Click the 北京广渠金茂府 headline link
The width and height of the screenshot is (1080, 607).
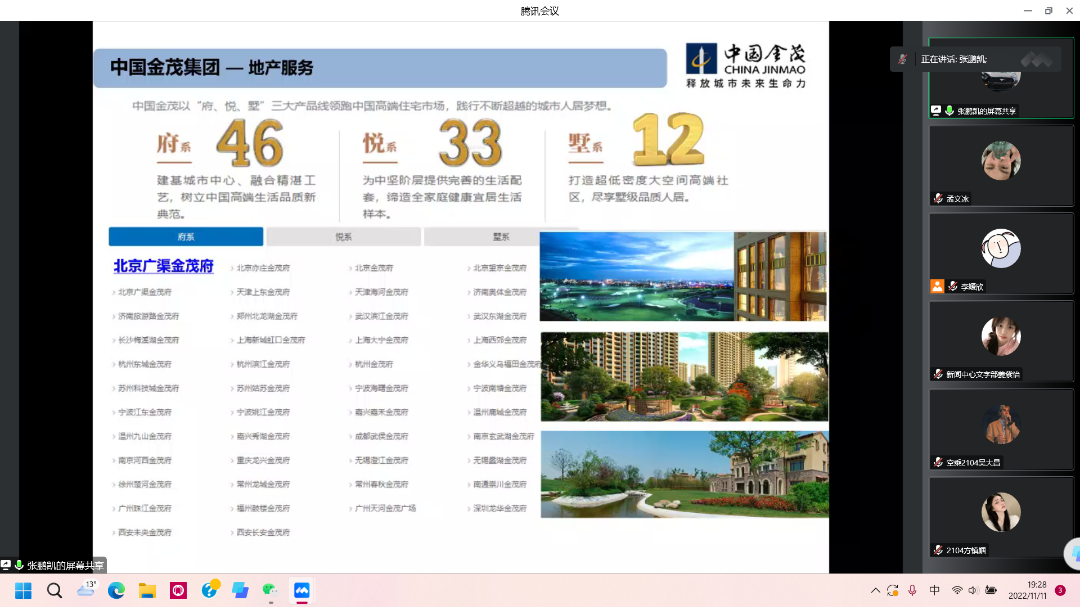(x=163, y=266)
